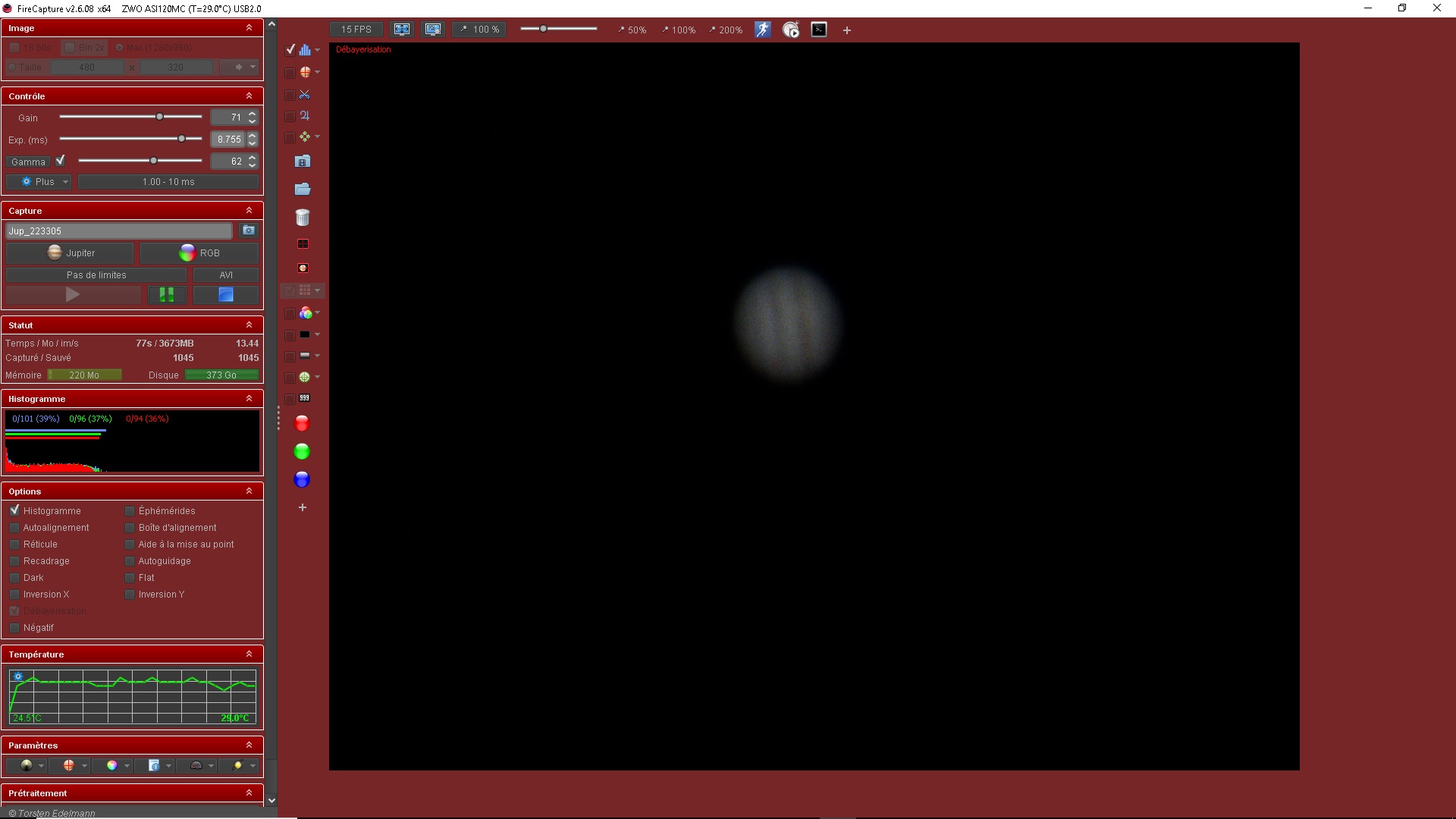
Task: Collapse the Histogramme panel
Action: pyautogui.click(x=249, y=398)
